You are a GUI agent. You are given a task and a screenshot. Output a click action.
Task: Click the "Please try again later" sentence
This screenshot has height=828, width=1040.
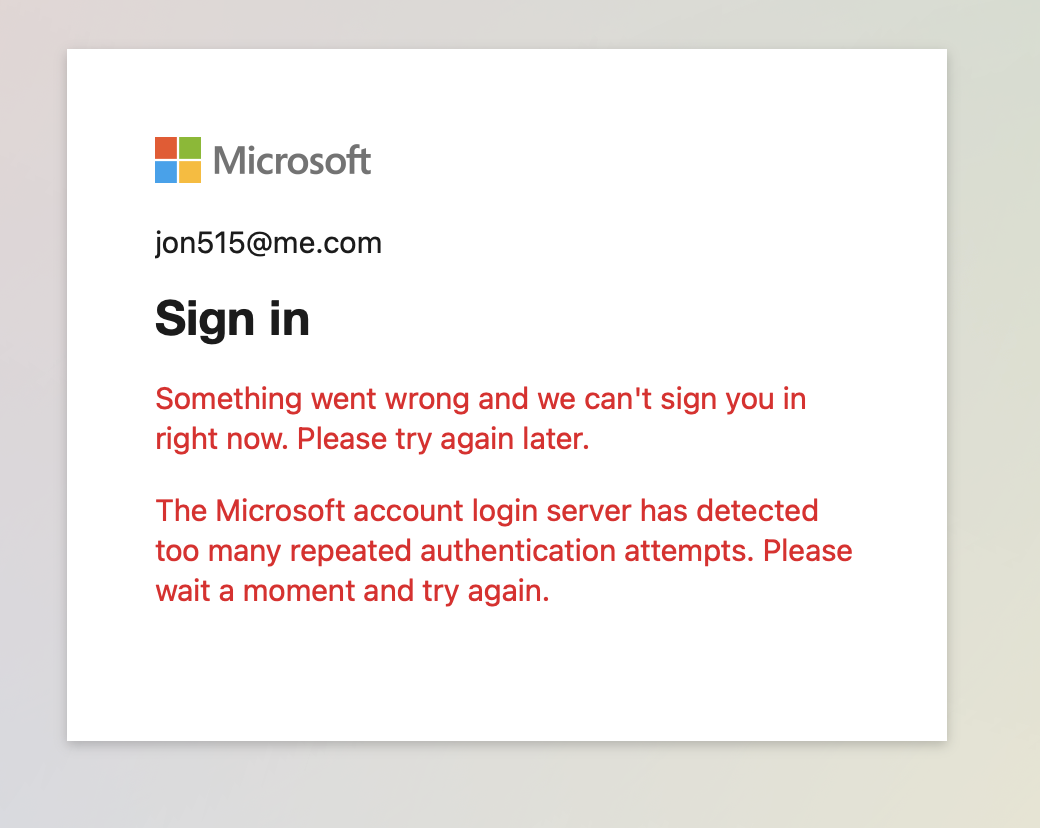(x=443, y=439)
